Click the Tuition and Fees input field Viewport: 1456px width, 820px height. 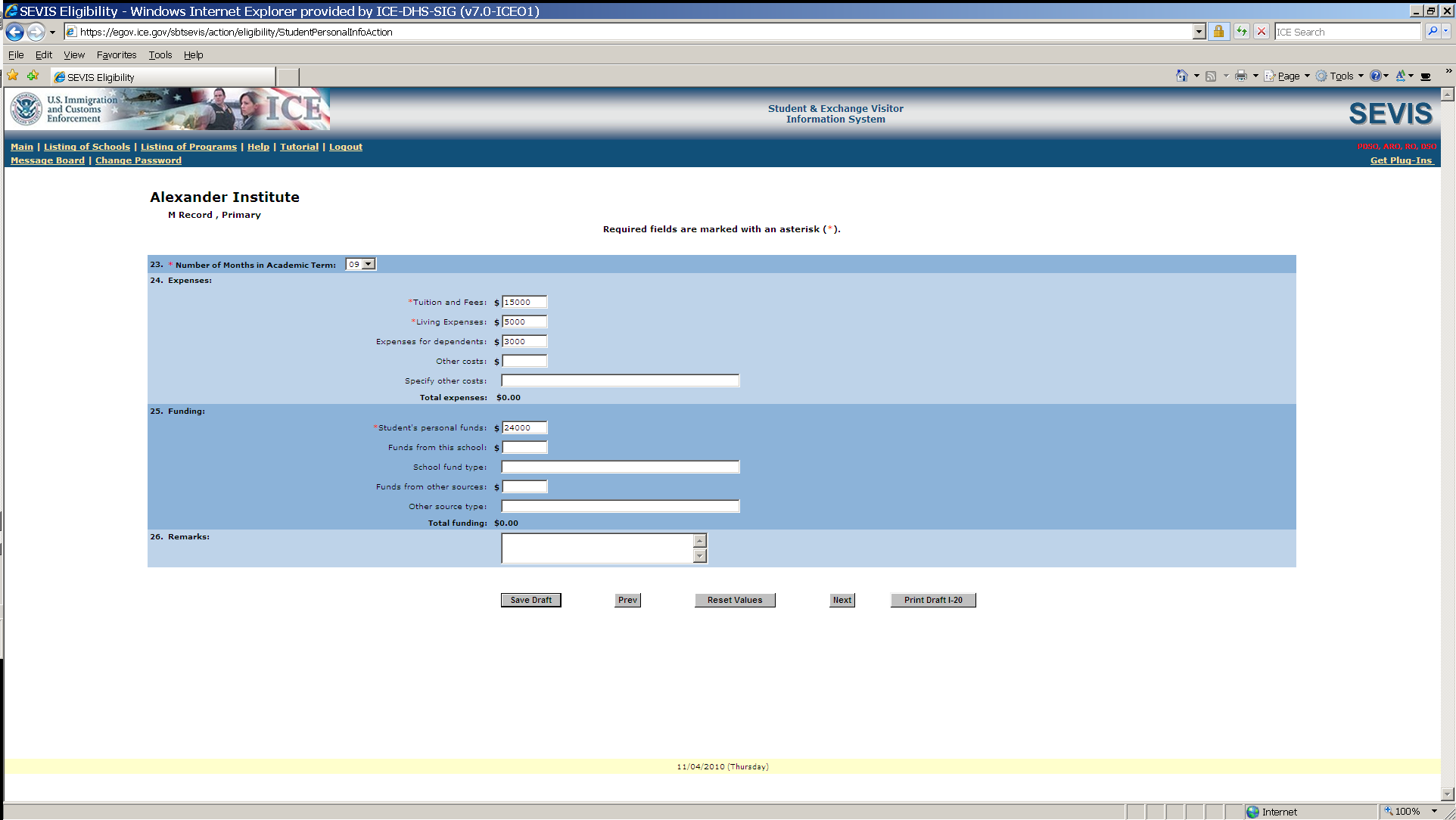click(x=524, y=302)
